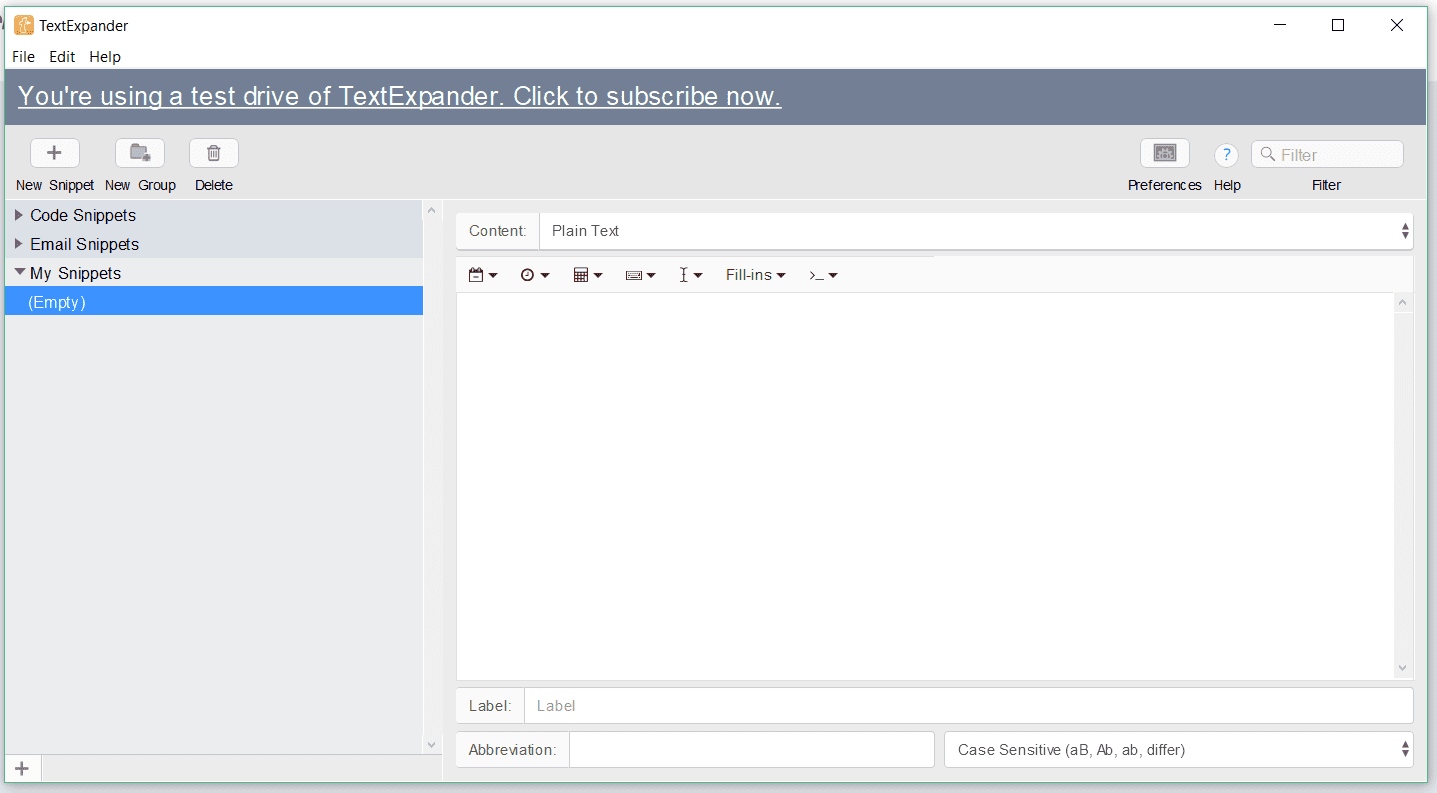Open the keyboard key insert menu
The height and width of the screenshot is (793, 1437).
pyautogui.click(x=640, y=275)
